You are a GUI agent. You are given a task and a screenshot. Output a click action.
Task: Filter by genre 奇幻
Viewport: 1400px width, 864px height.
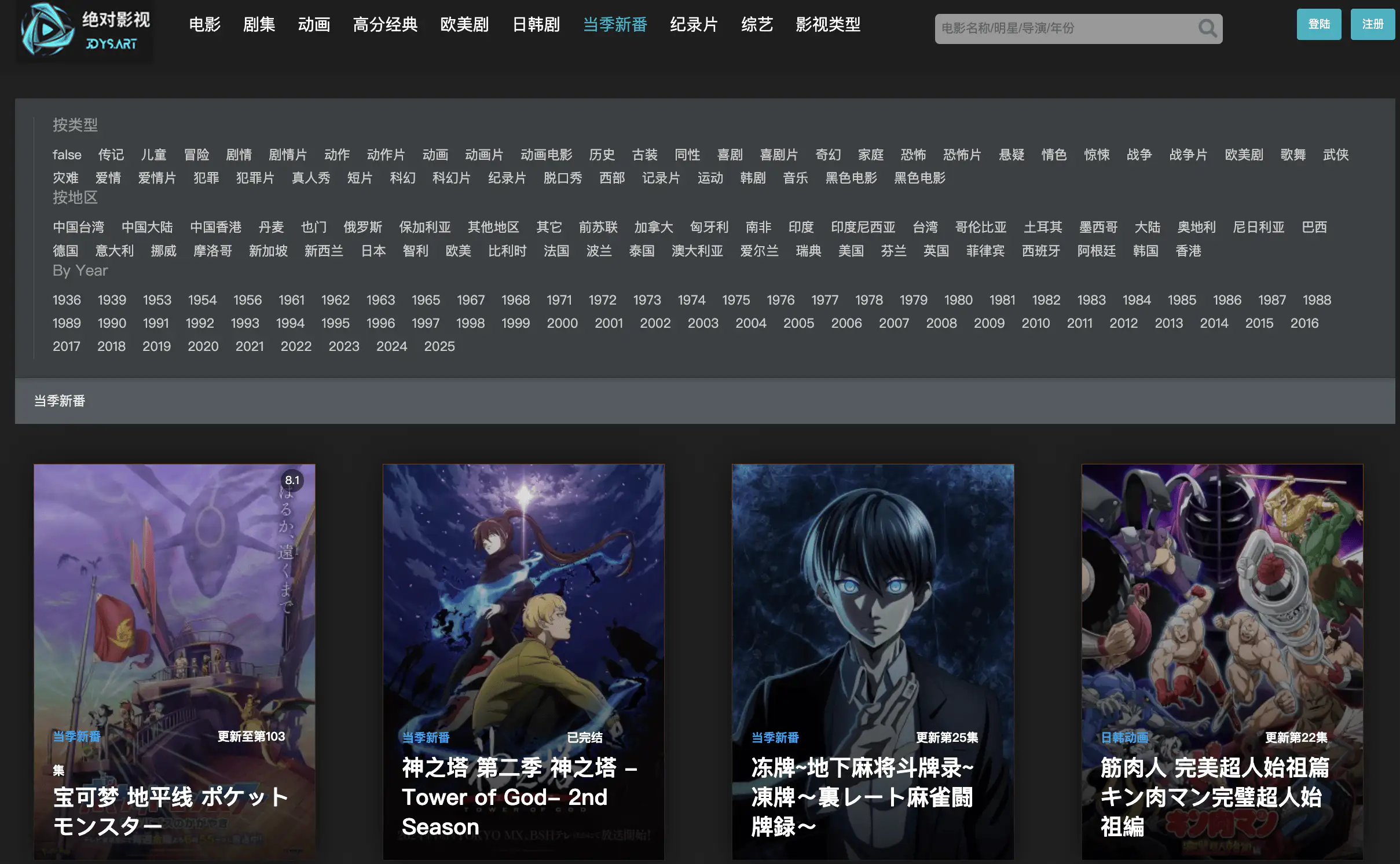pyautogui.click(x=828, y=155)
